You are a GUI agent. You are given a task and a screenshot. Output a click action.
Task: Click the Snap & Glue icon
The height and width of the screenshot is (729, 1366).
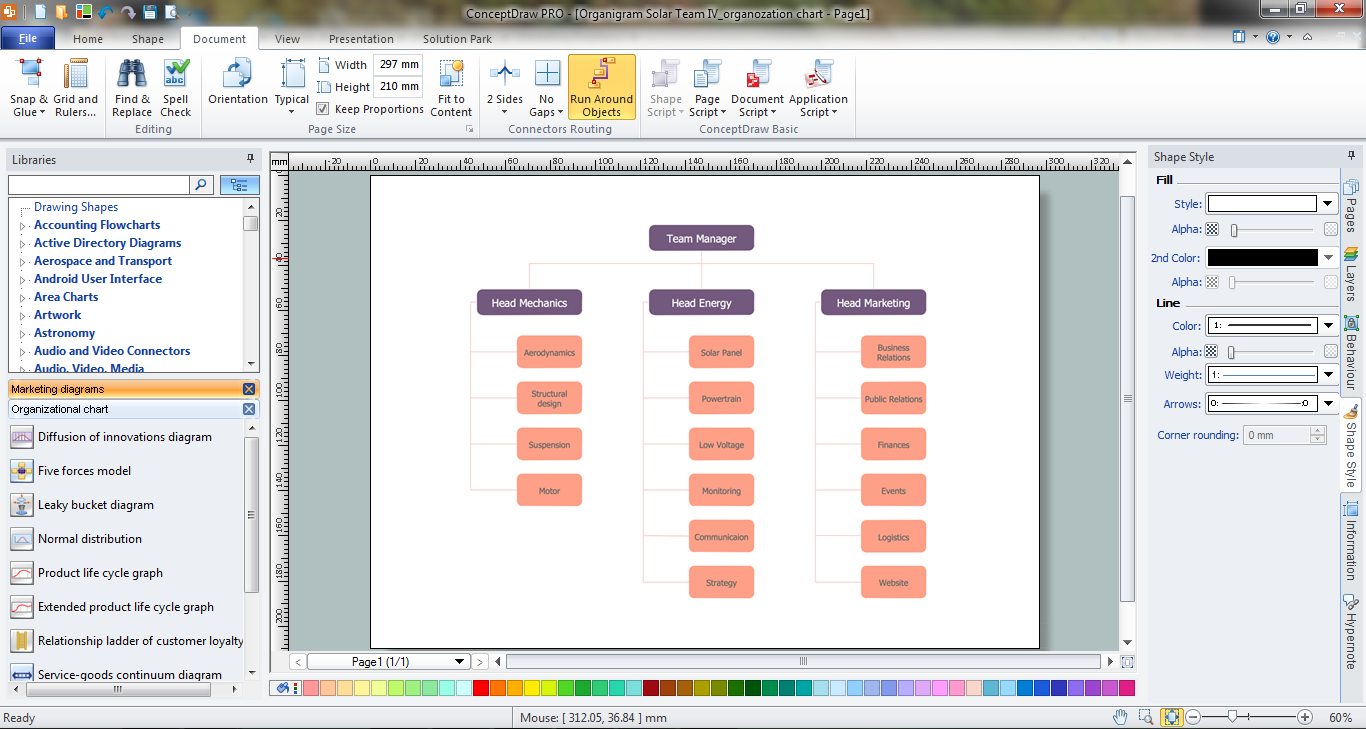click(x=30, y=75)
